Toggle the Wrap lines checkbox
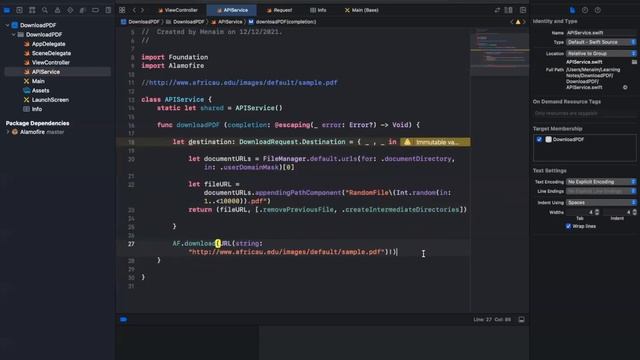 click(568, 226)
